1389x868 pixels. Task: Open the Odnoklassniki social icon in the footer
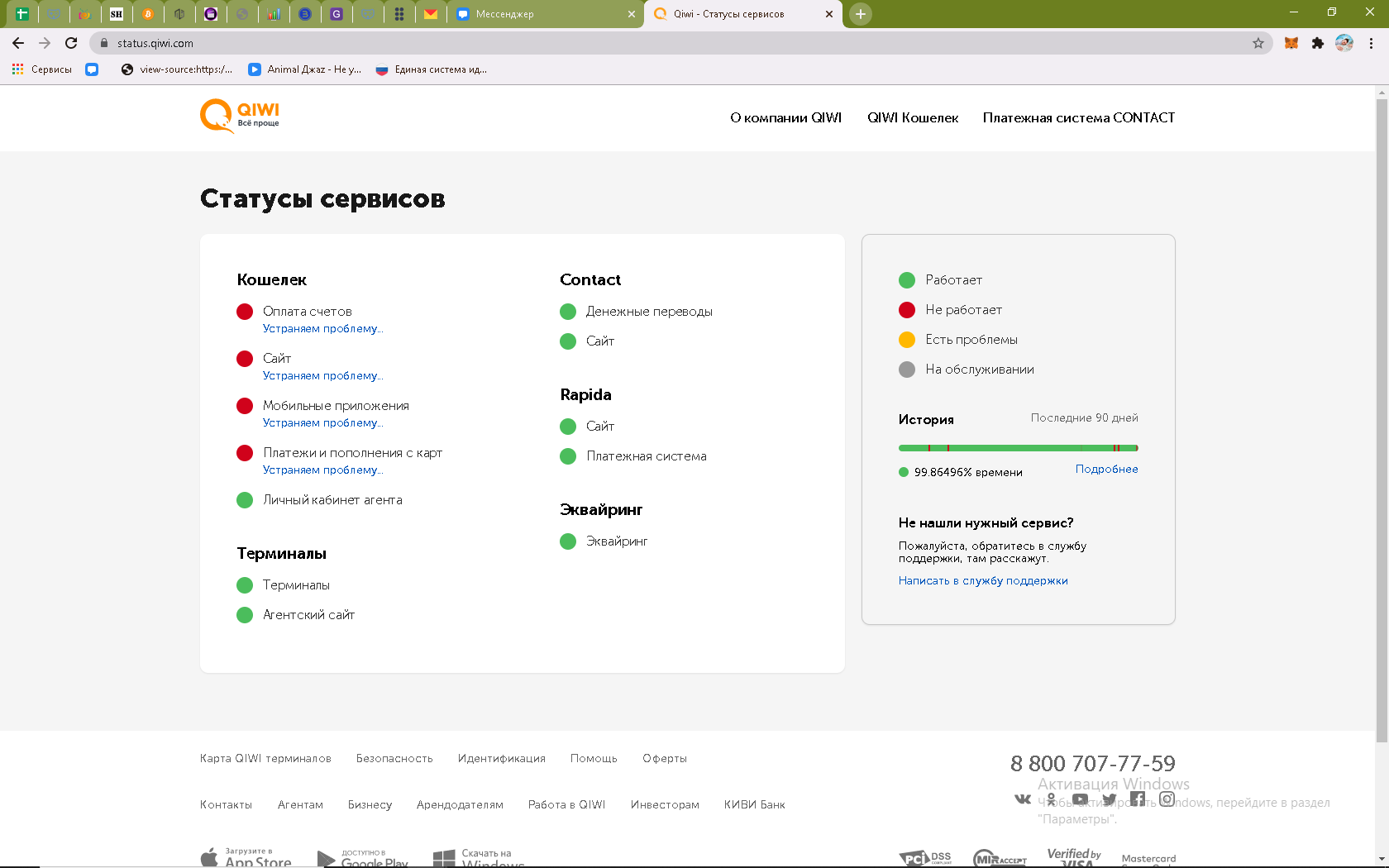pos(1051,799)
